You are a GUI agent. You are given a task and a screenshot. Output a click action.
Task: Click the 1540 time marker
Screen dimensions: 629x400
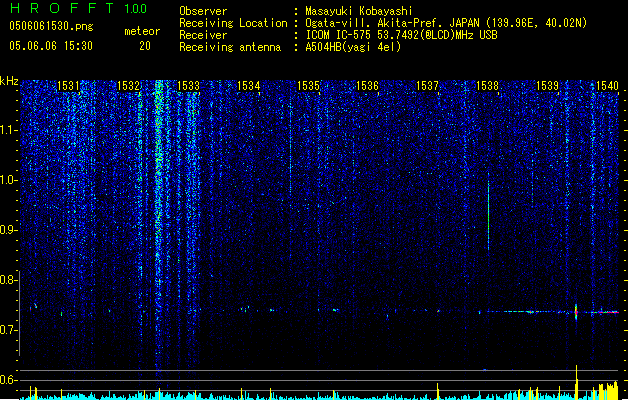coord(607,86)
